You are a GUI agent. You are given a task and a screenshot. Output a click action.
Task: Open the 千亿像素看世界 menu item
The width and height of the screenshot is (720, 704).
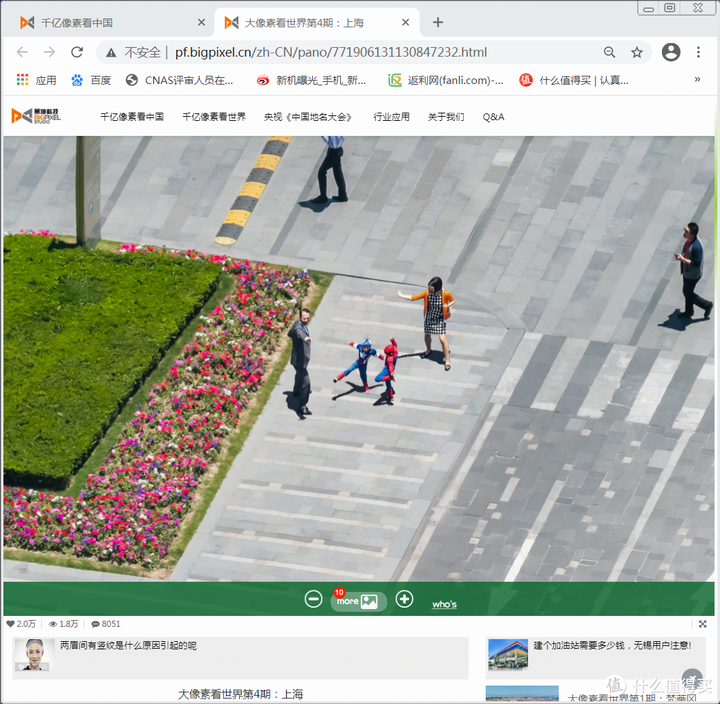pyautogui.click(x=214, y=117)
